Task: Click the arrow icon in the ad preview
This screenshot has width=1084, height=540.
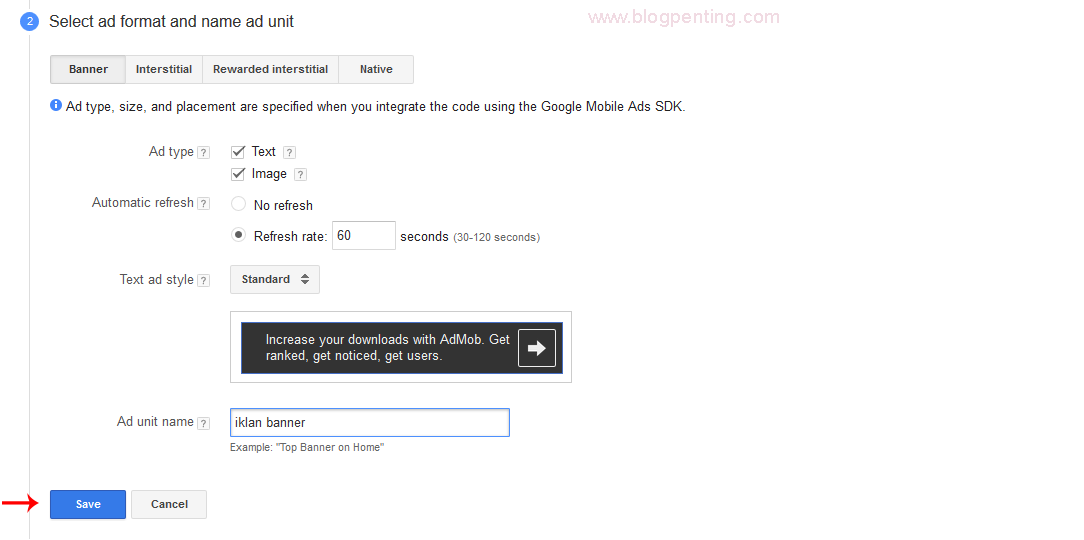Action: 537,348
